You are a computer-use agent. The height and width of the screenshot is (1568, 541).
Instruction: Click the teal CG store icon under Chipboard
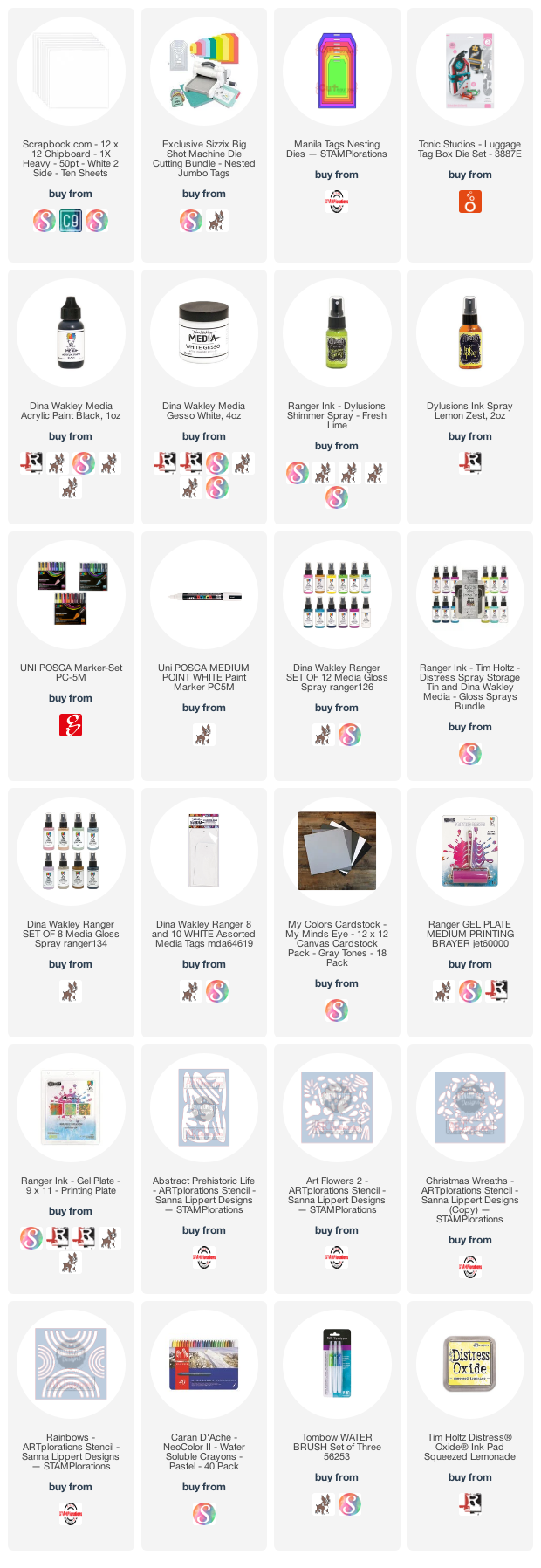[71, 222]
